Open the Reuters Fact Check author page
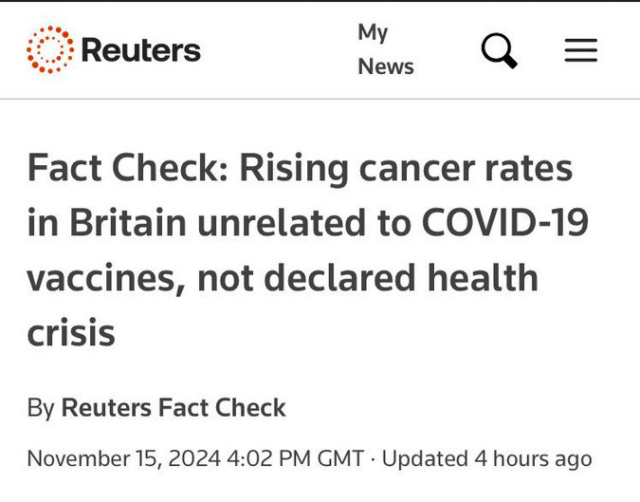This screenshot has width=640, height=502. (x=173, y=408)
